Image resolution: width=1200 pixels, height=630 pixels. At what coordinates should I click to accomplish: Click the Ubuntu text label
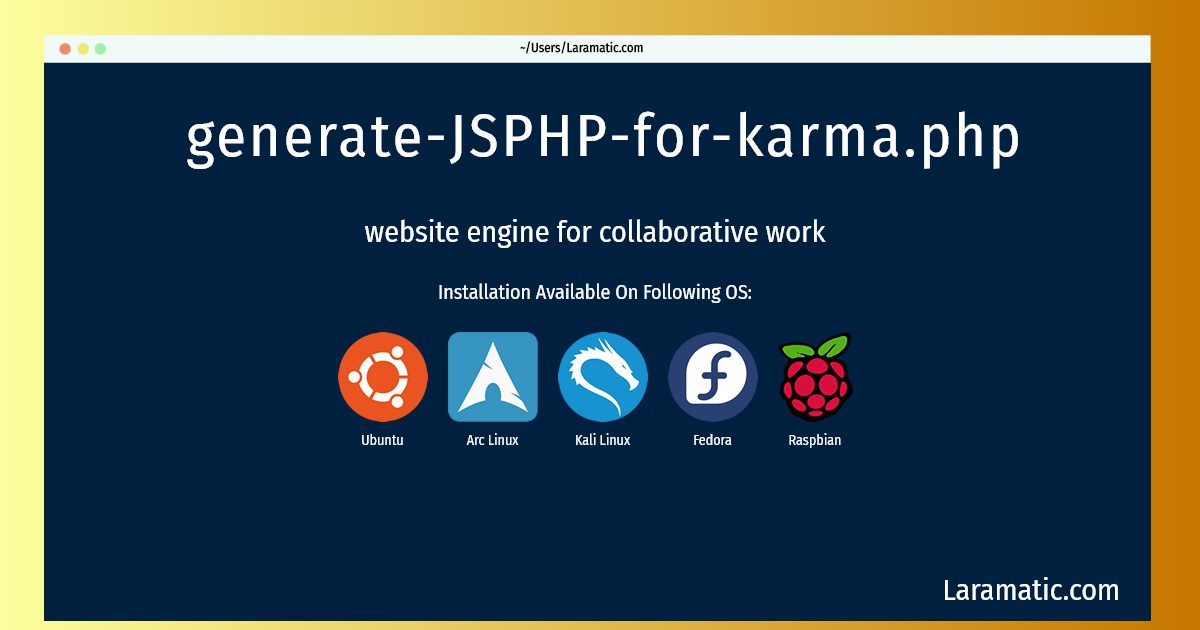383,440
